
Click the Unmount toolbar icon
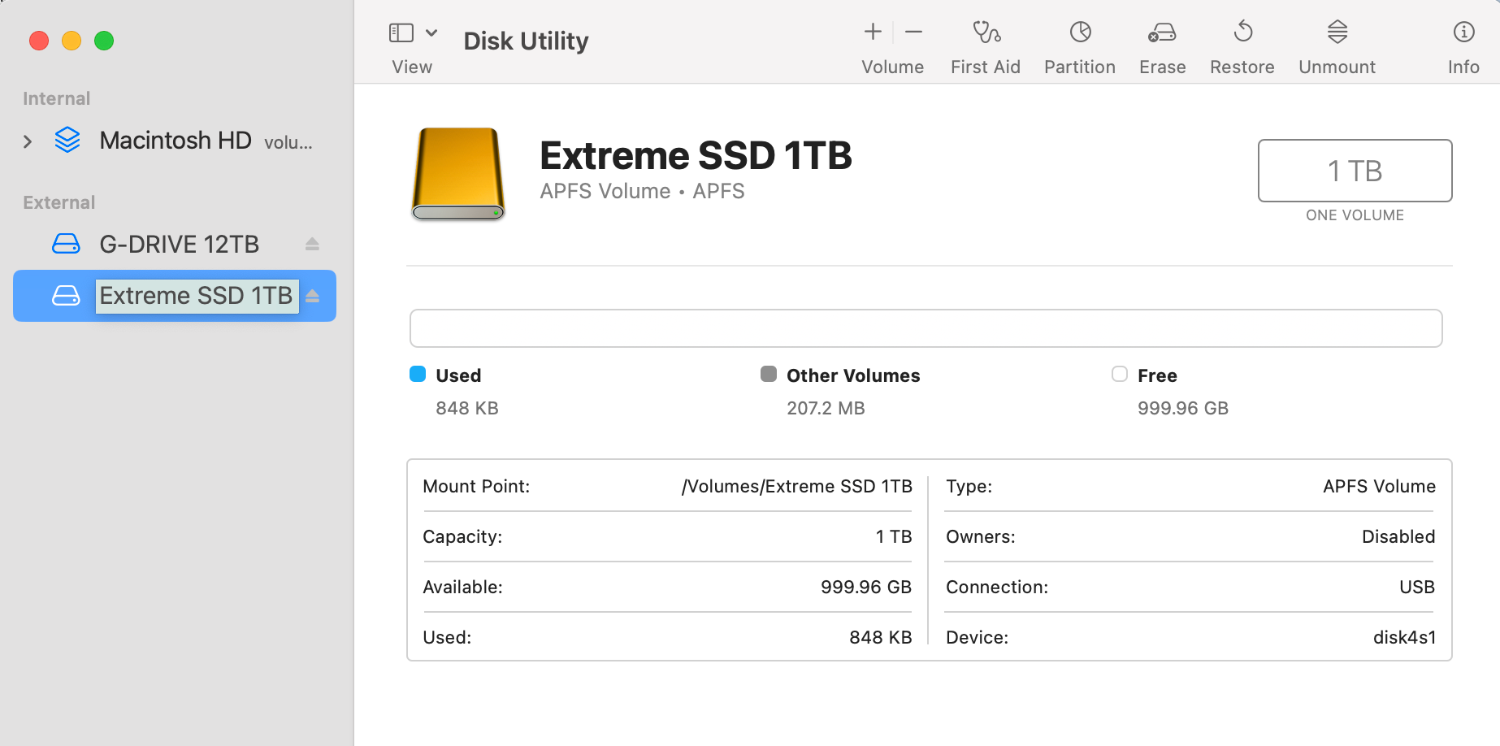tap(1337, 32)
